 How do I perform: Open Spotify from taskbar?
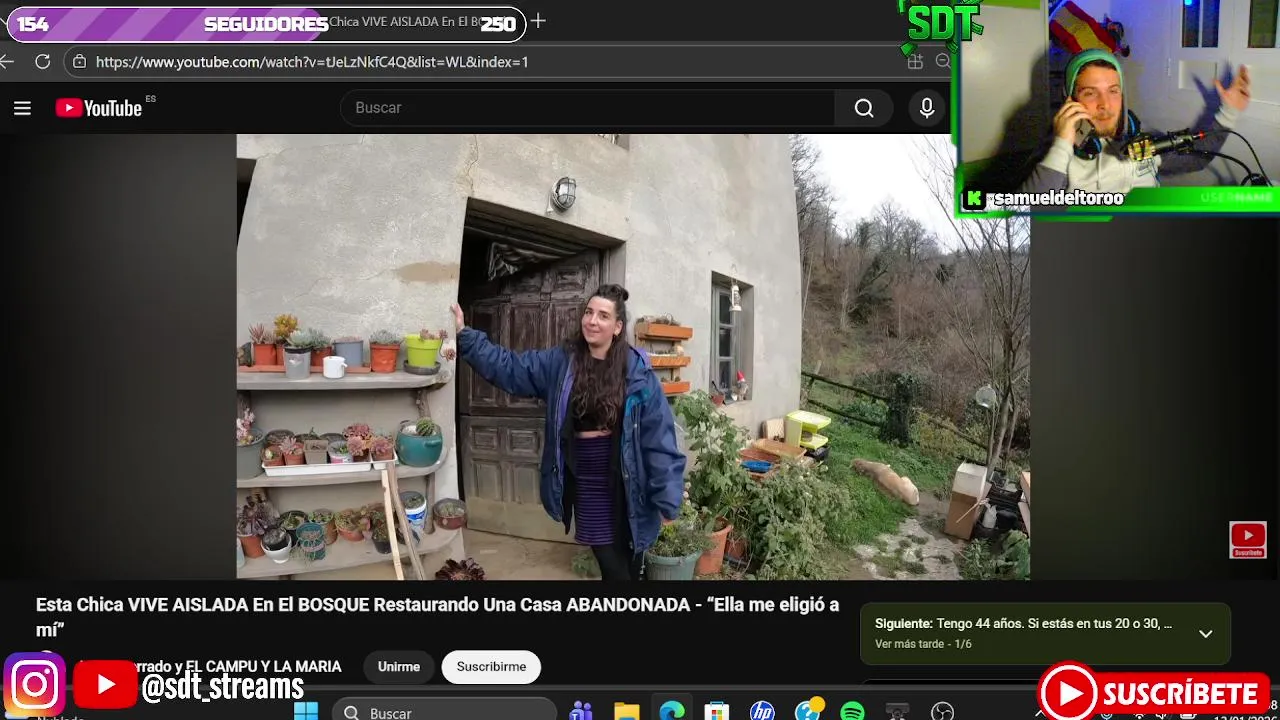pos(852,712)
